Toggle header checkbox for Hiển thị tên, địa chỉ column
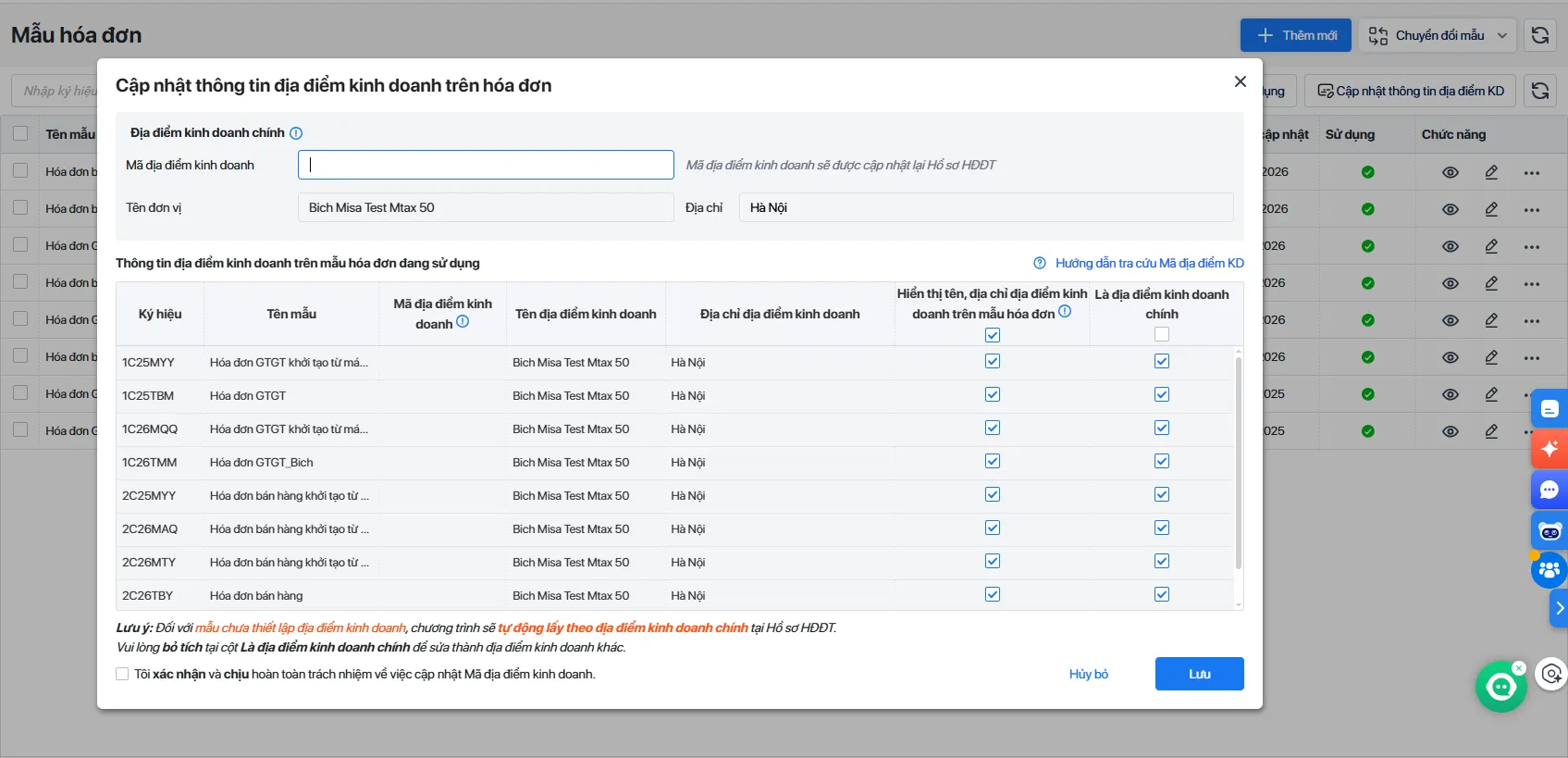 [x=993, y=335]
